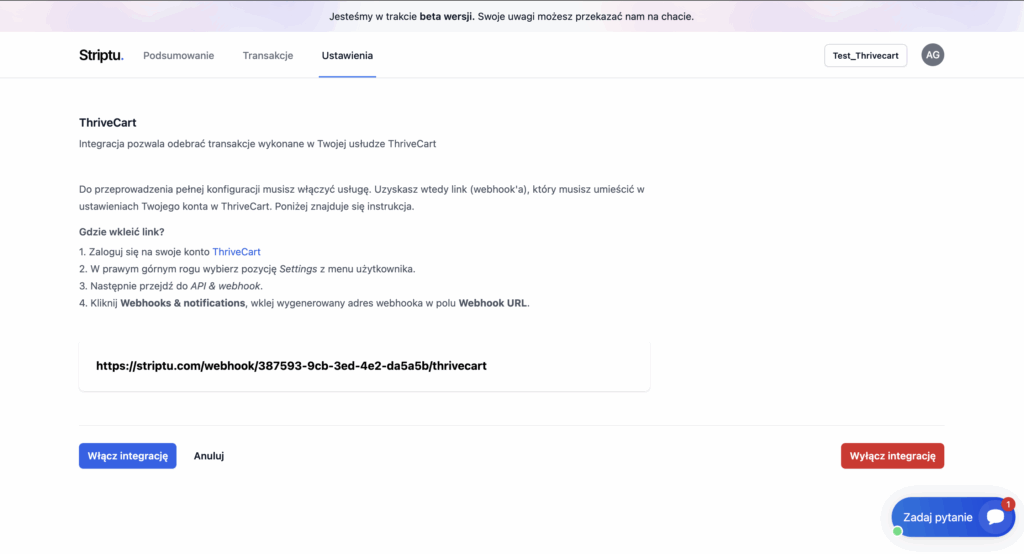Open the Test_Thrivecart account selector
The height and width of the screenshot is (554, 1024).
(x=865, y=56)
